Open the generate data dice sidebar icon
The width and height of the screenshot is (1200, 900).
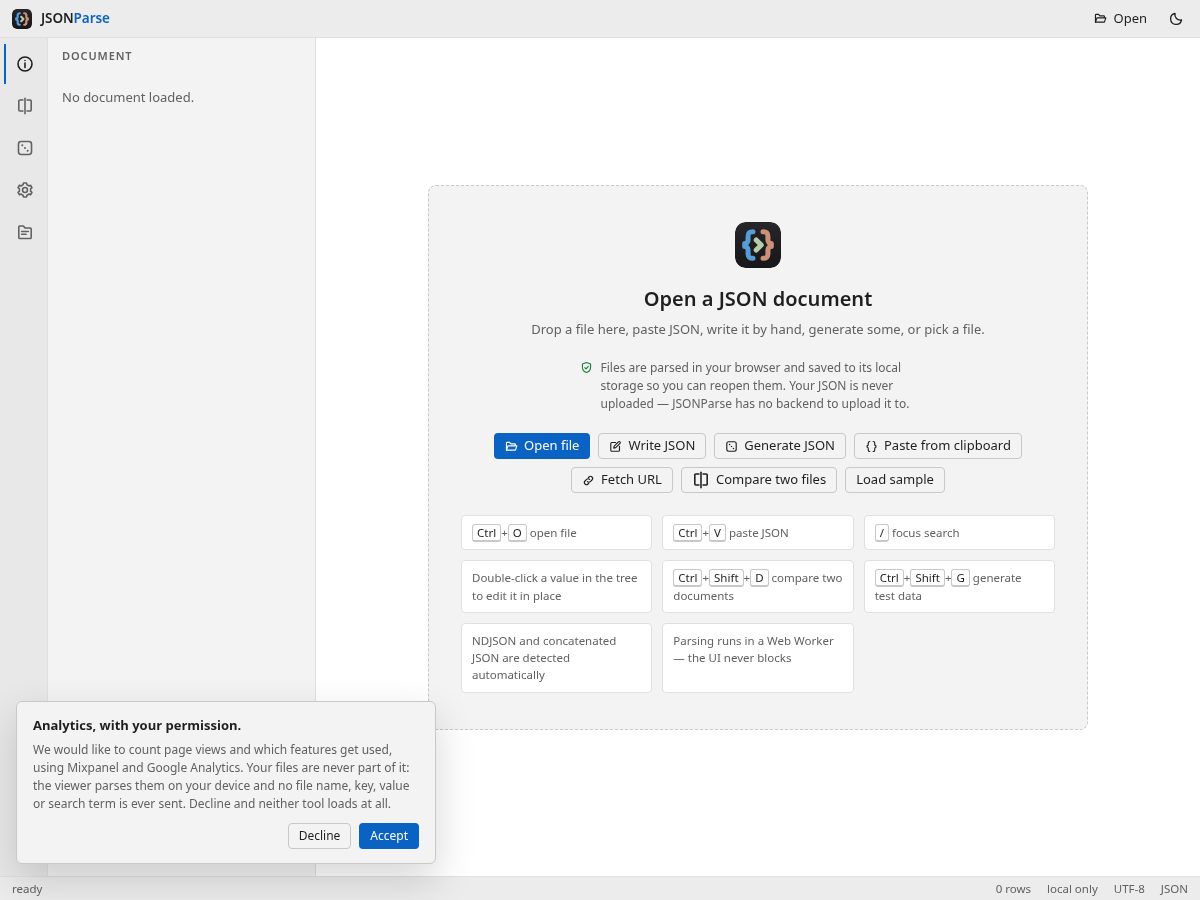click(x=25, y=148)
